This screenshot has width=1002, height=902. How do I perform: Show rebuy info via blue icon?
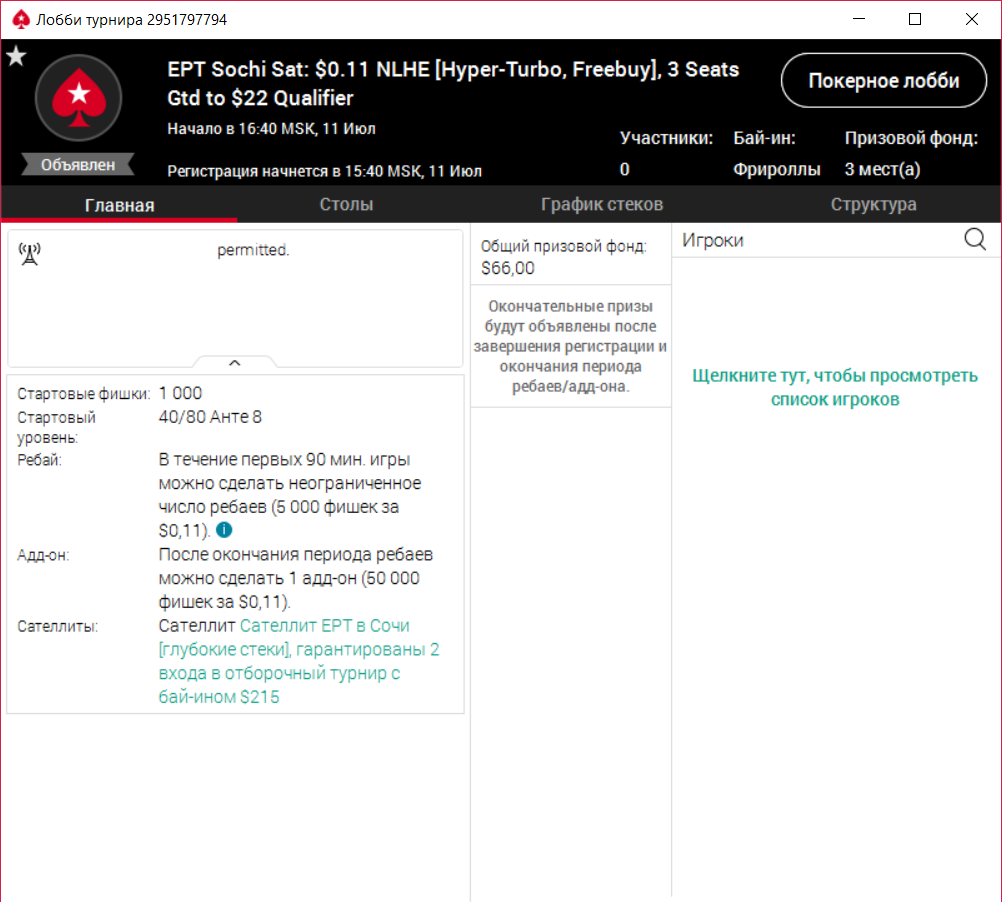click(x=224, y=530)
